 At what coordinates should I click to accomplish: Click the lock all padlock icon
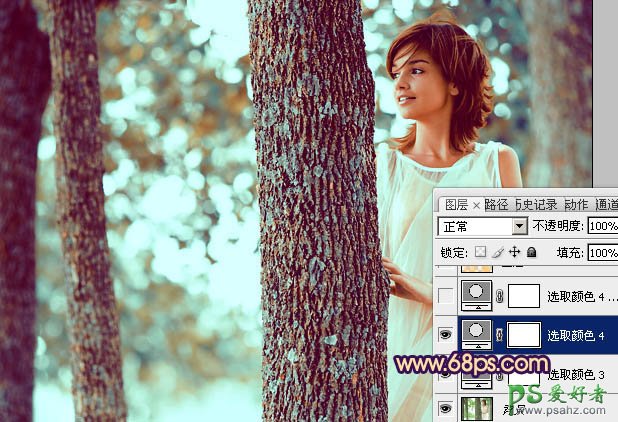(531, 252)
